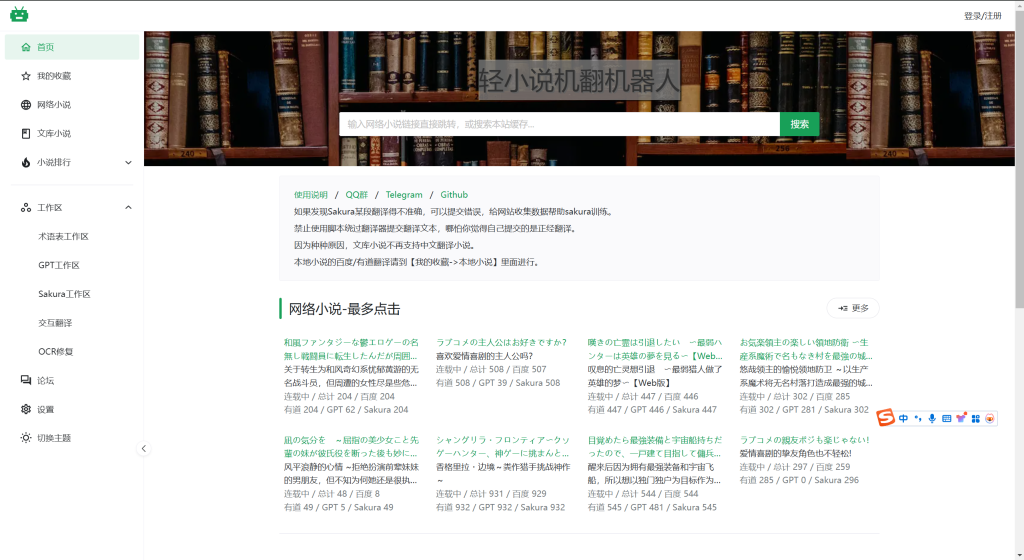Toggle the 中 Chinese input mode icon

click(x=903, y=418)
